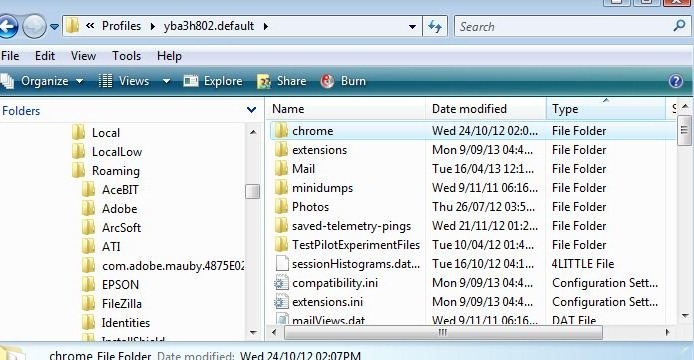Open the Tools menu

[127, 56]
